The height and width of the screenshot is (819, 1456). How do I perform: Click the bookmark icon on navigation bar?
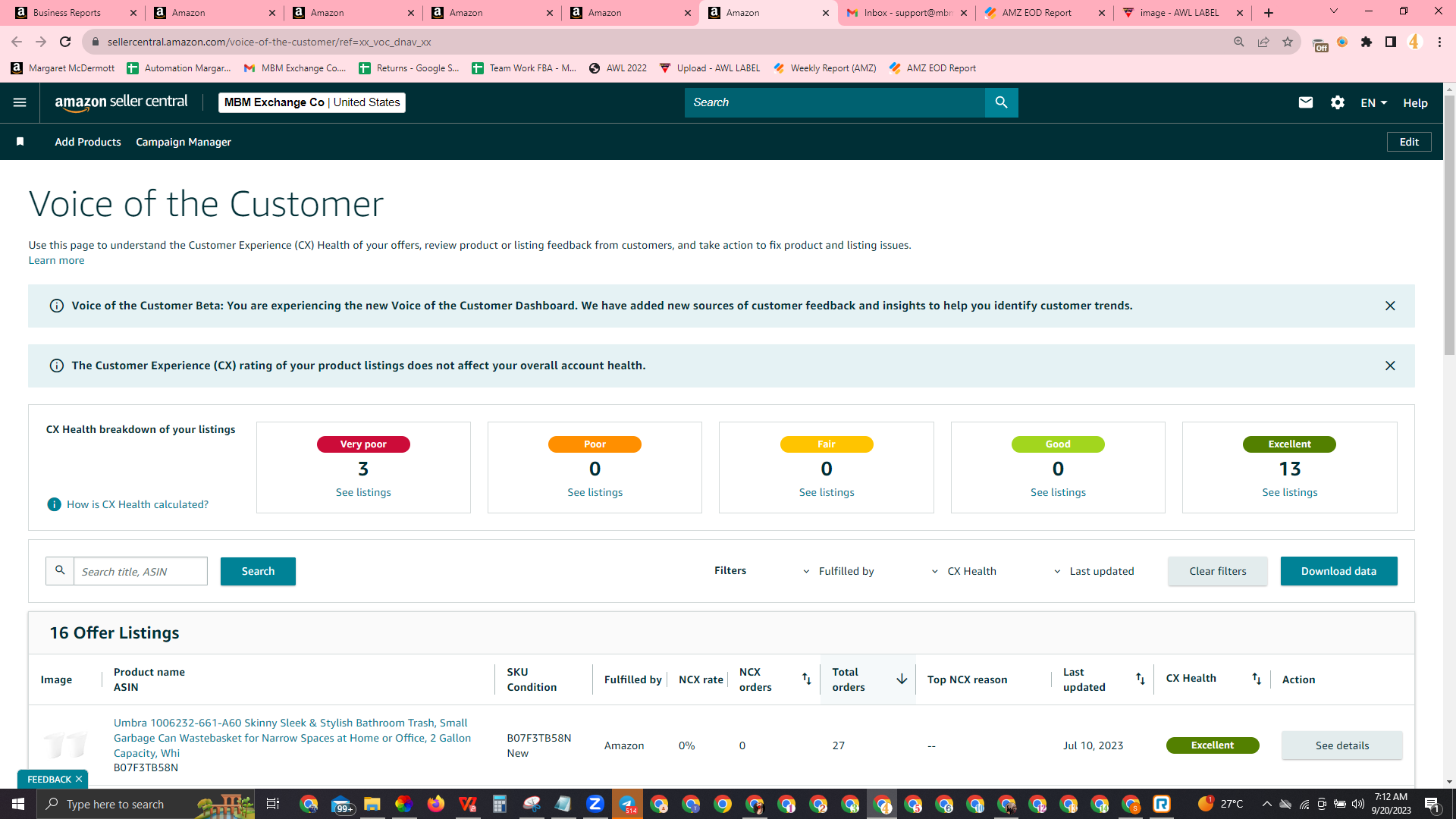(x=20, y=142)
